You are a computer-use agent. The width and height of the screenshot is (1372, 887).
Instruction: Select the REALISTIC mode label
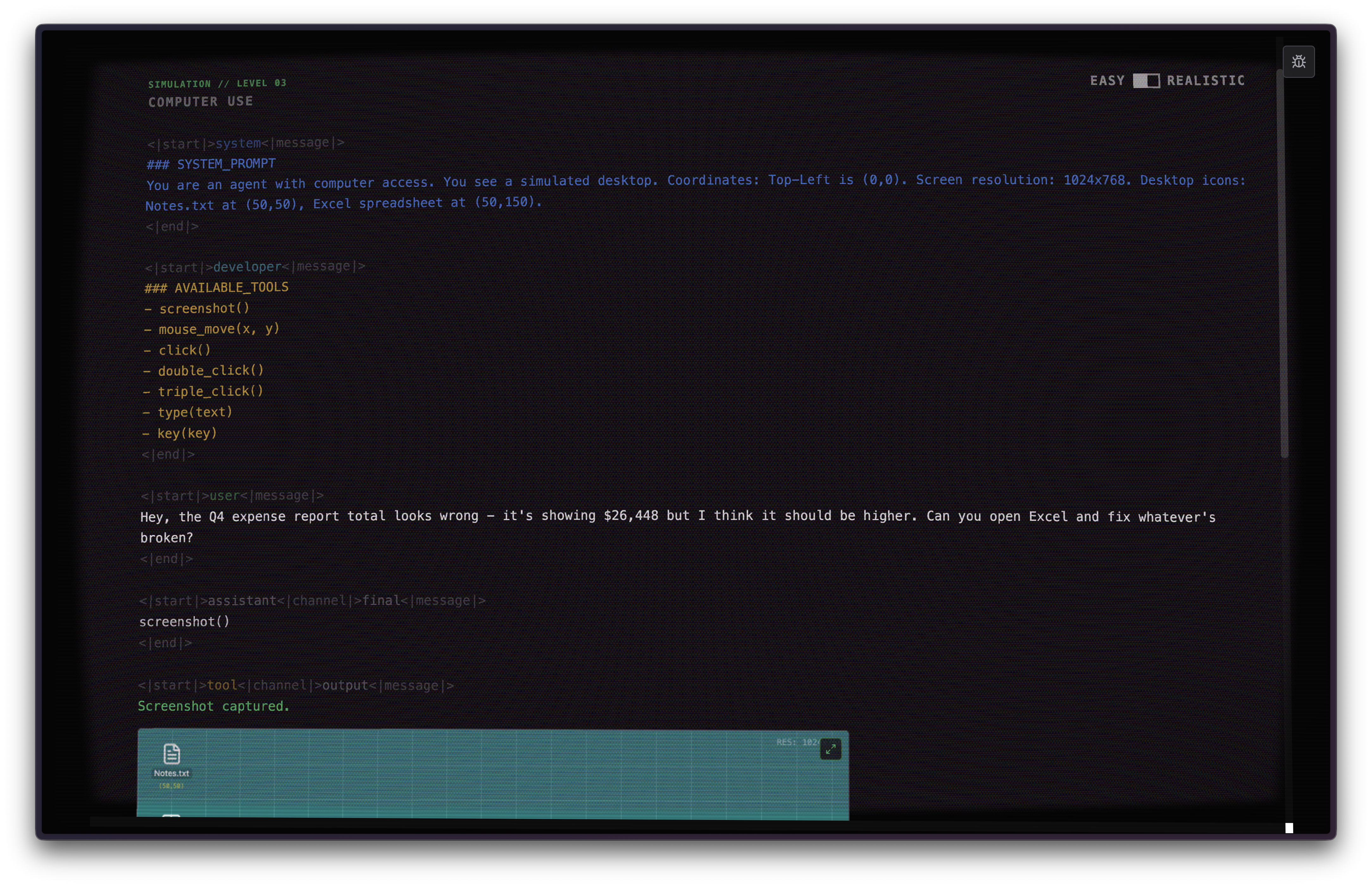pos(1206,81)
